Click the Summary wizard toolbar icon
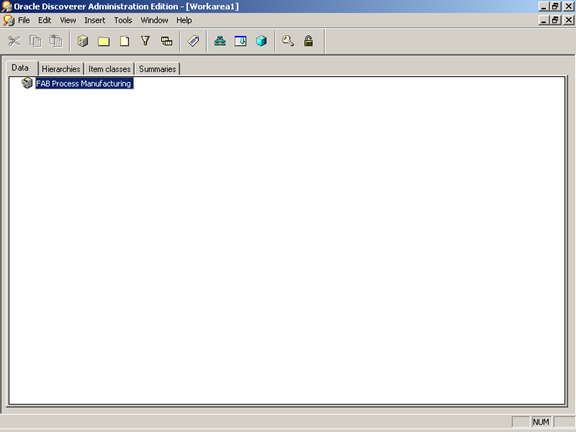The height and width of the screenshot is (432, 576). coord(241,41)
